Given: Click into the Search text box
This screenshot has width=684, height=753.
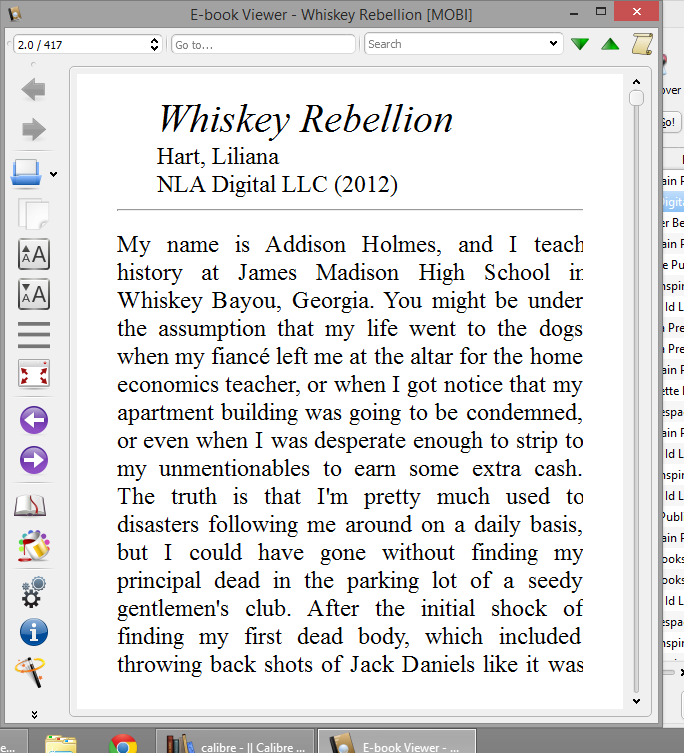Looking at the screenshot, I should point(455,44).
